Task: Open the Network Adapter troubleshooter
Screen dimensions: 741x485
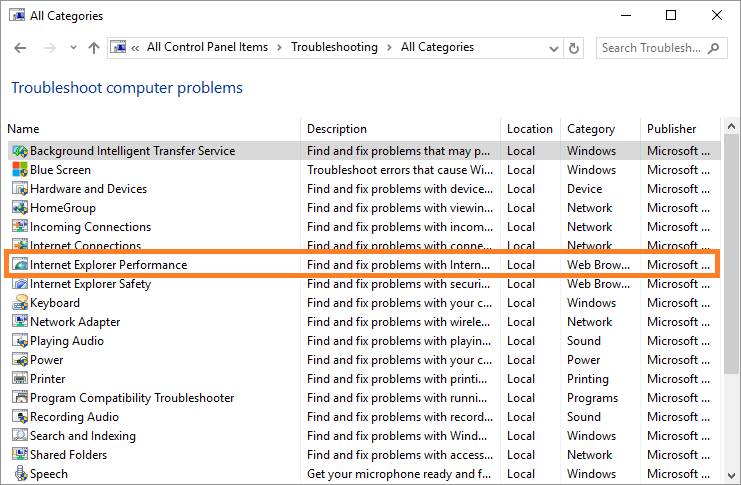Action: pyautogui.click(x=75, y=321)
